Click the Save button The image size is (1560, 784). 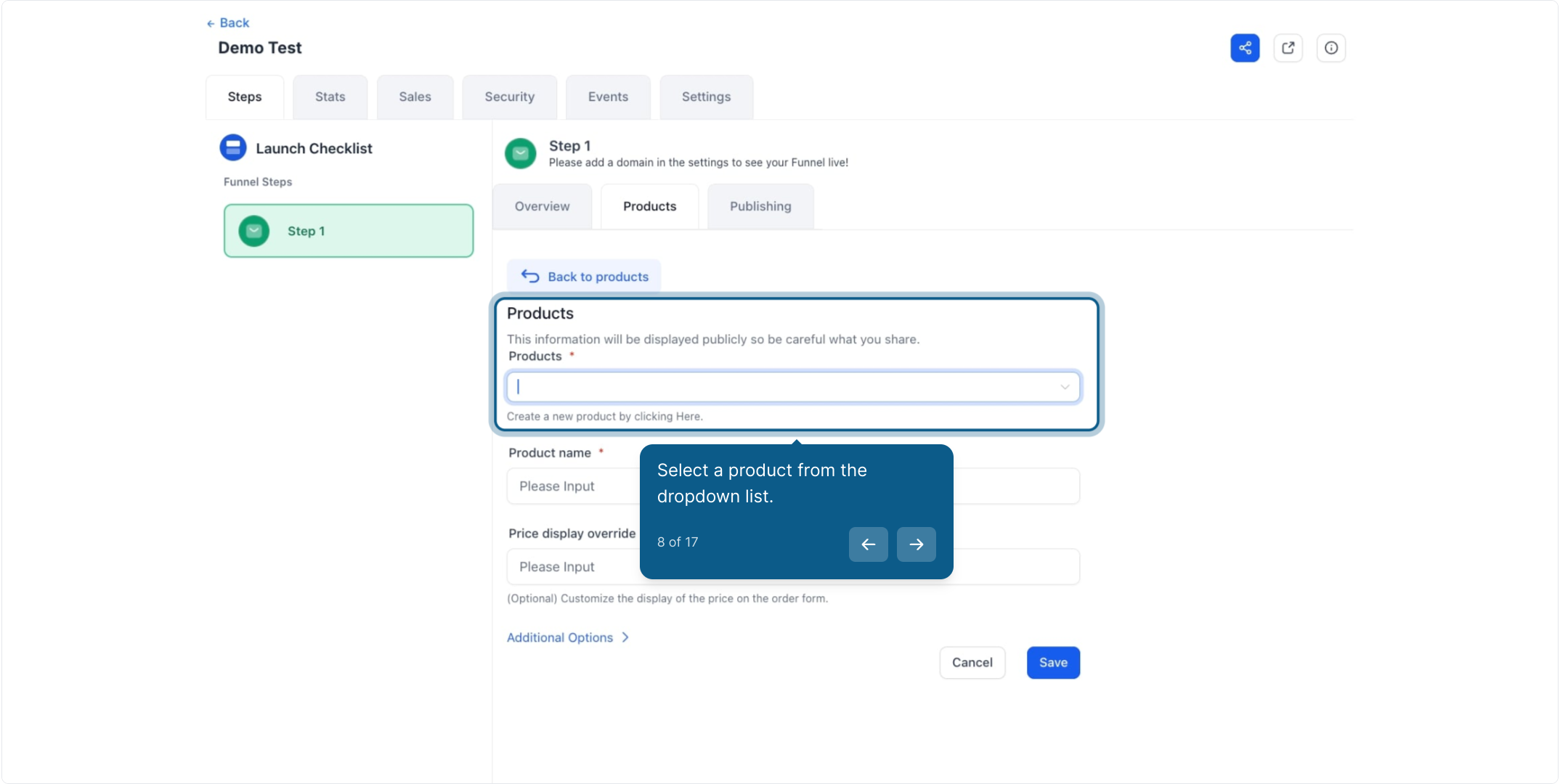1053,663
